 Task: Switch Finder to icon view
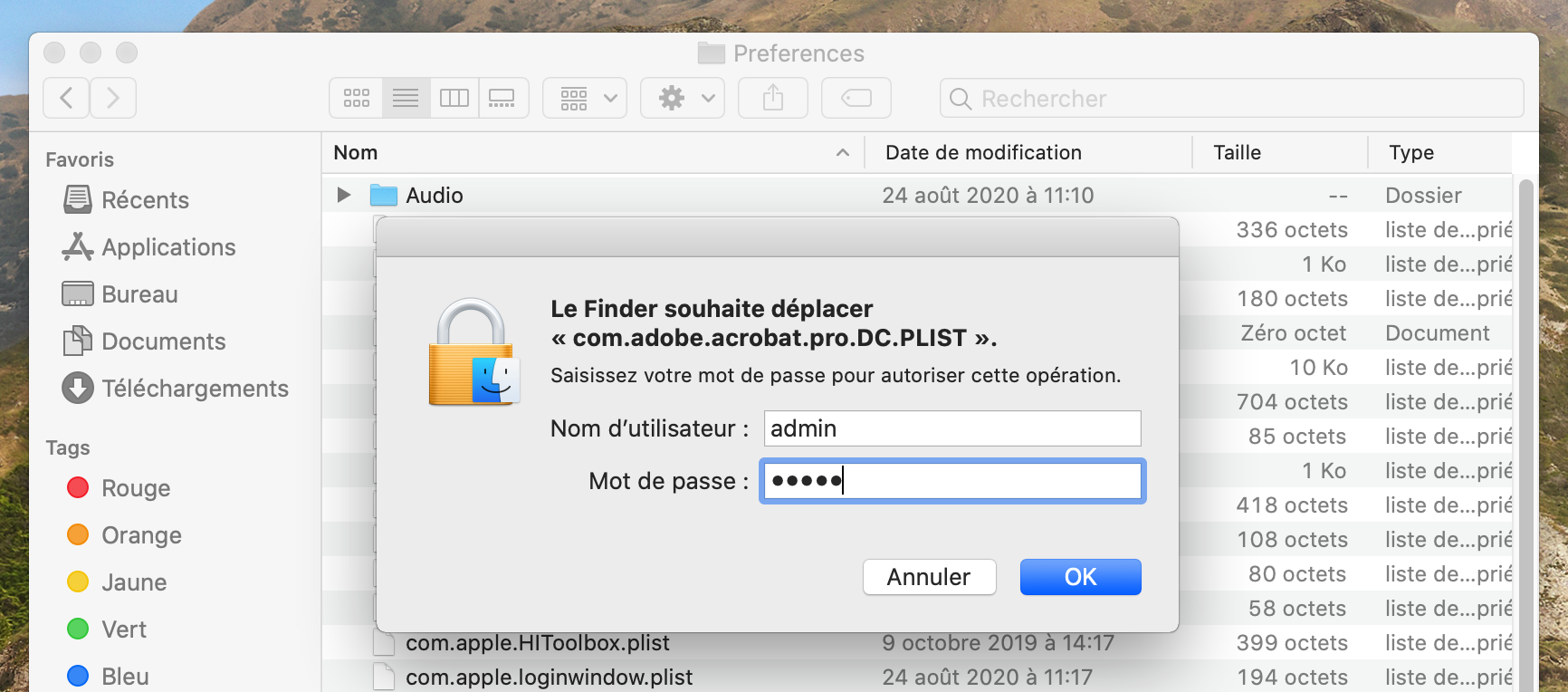click(357, 98)
